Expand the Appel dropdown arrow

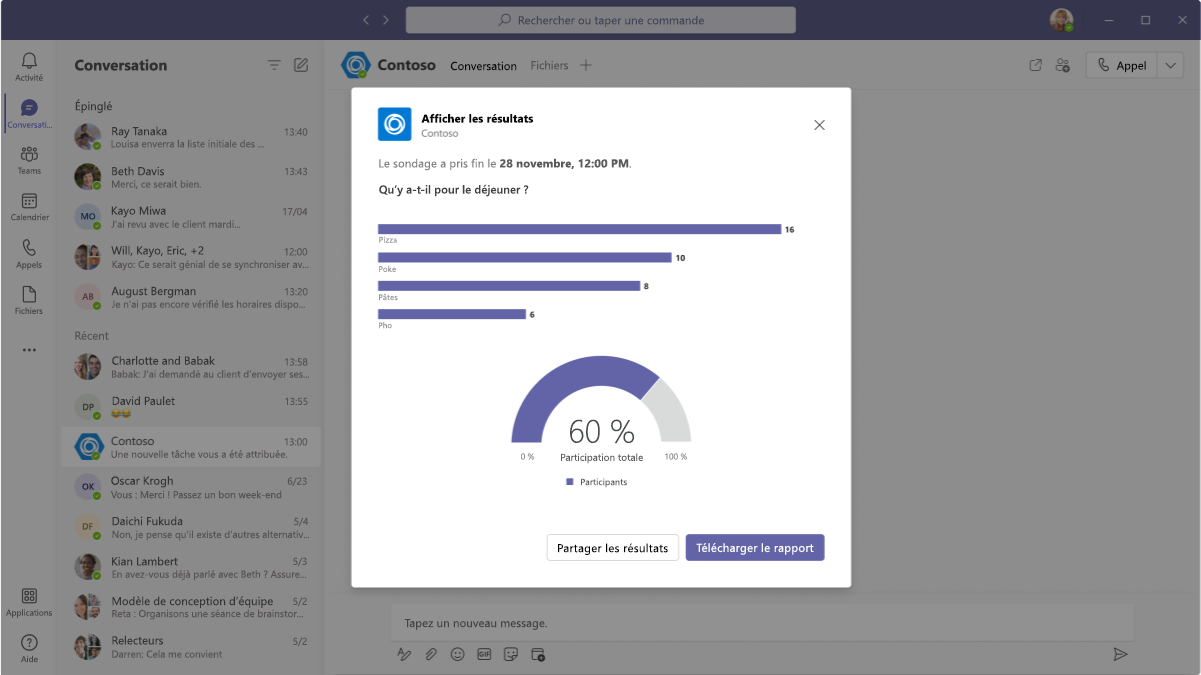click(1171, 65)
